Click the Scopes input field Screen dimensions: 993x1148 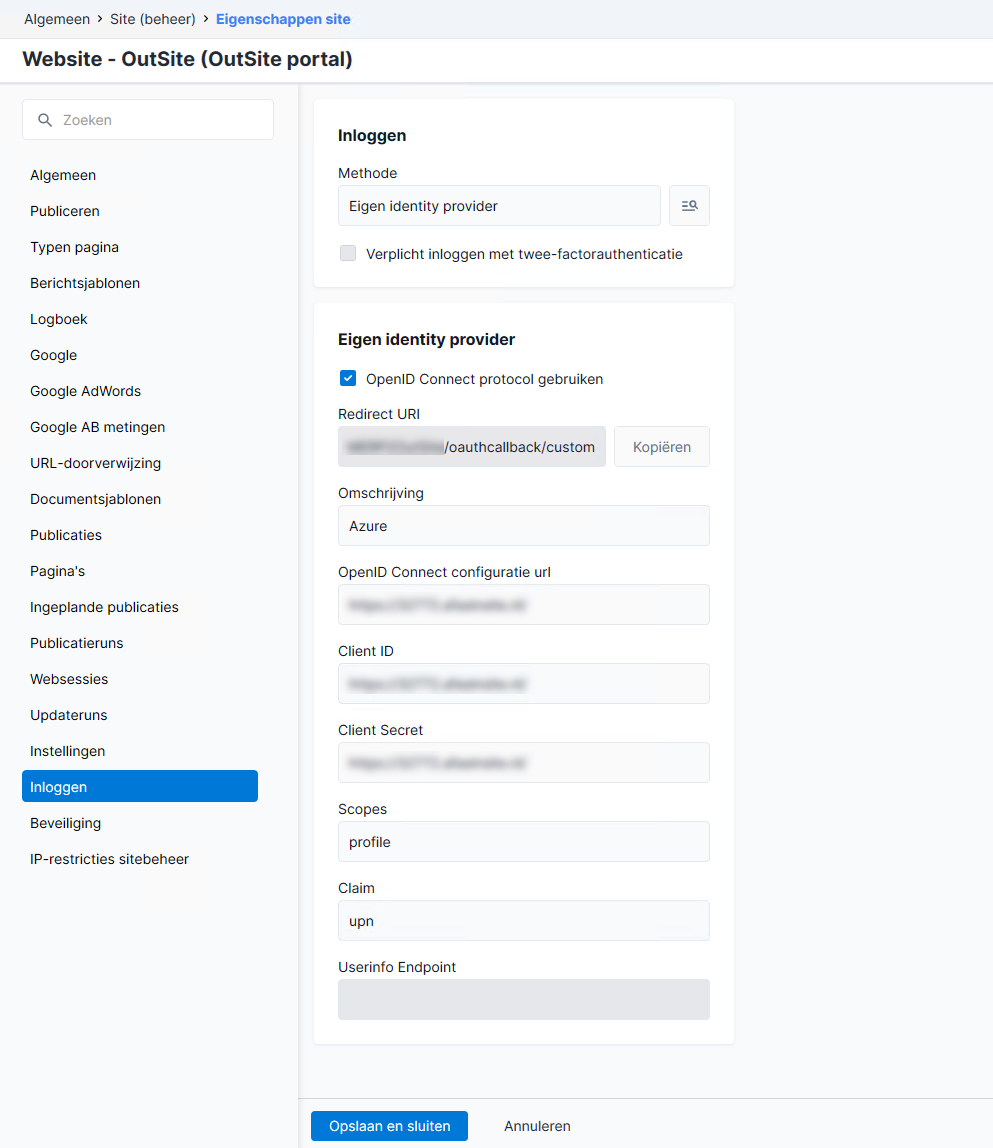click(524, 842)
